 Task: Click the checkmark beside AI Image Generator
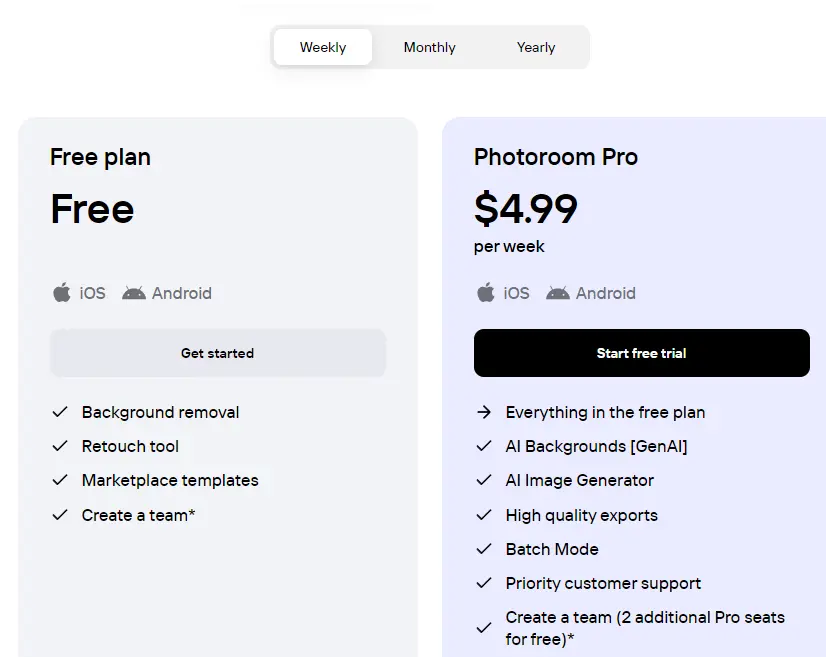[x=484, y=480]
